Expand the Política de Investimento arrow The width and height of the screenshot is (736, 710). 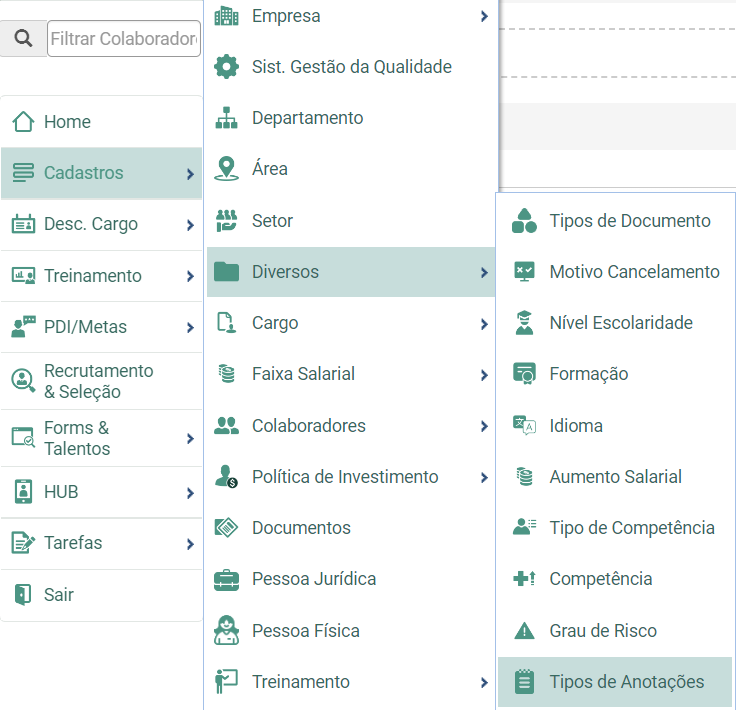click(484, 478)
